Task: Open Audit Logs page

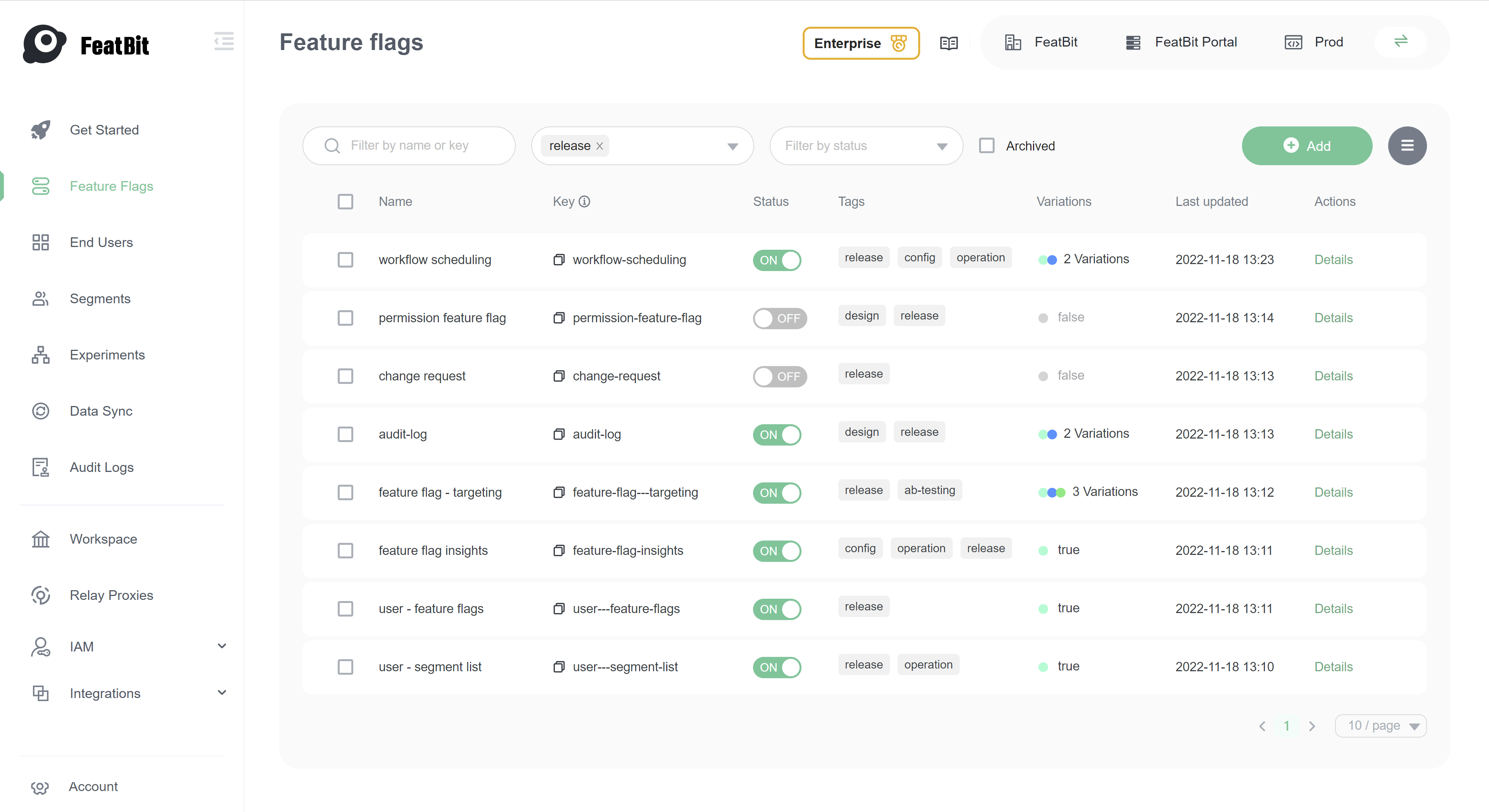Action: tap(102, 467)
